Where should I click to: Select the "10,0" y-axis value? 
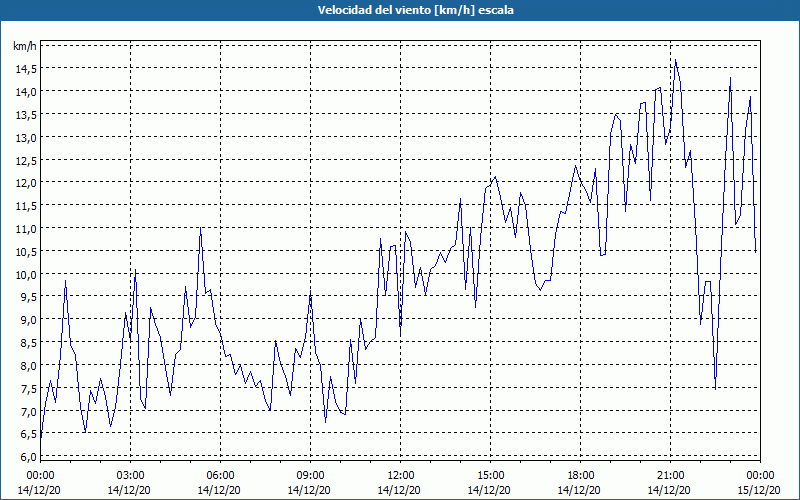[26, 274]
